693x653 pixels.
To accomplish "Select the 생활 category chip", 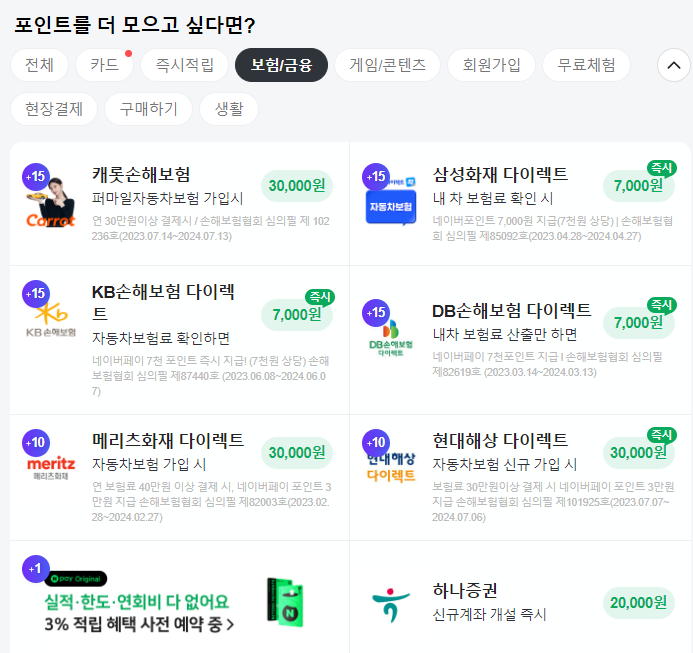I will click(x=229, y=109).
